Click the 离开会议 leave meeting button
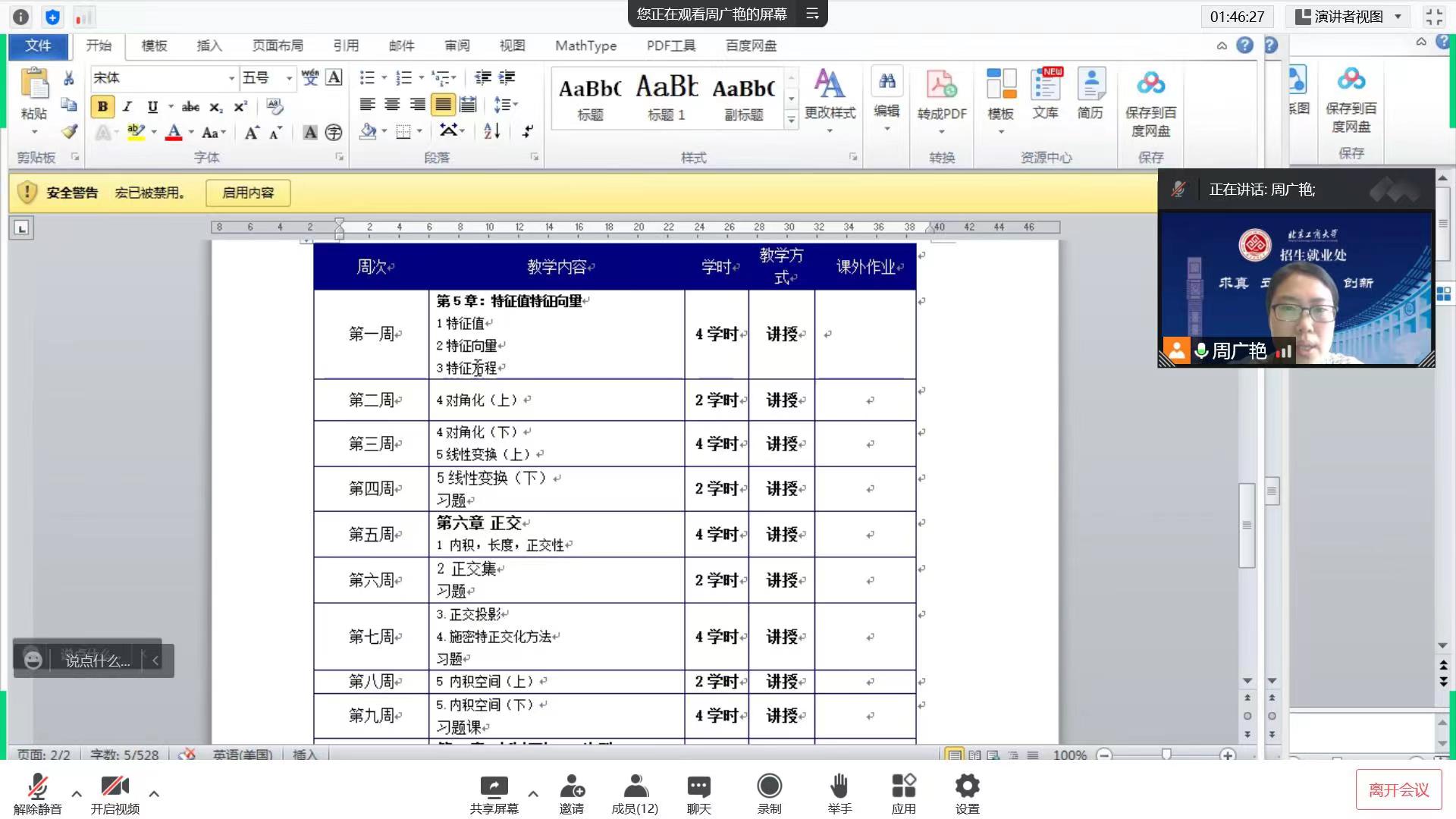This screenshot has width=1456, height=819. [x=1398, y=790]
